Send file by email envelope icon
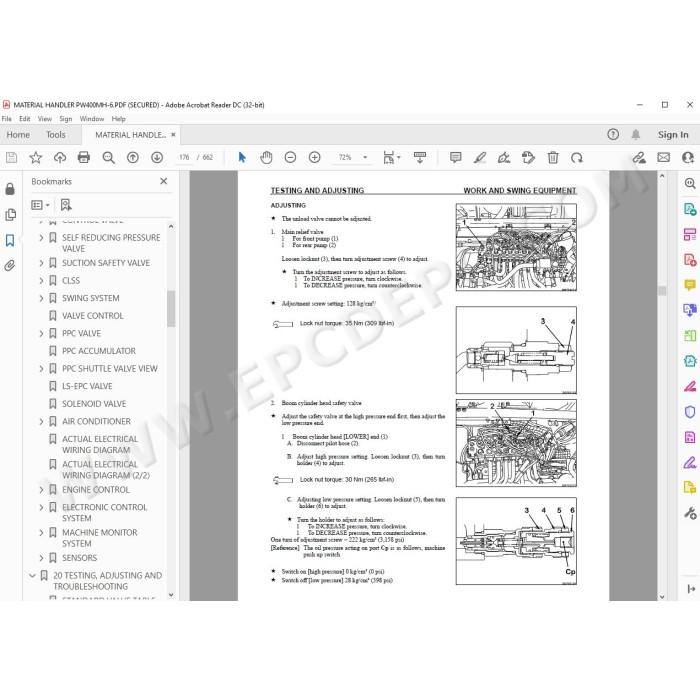Viewport: 700px width, 700px height. tap(663, 158)
